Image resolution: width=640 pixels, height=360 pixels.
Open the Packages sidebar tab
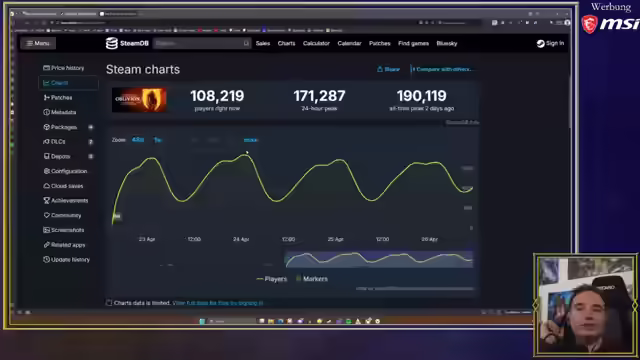(60, 127)
